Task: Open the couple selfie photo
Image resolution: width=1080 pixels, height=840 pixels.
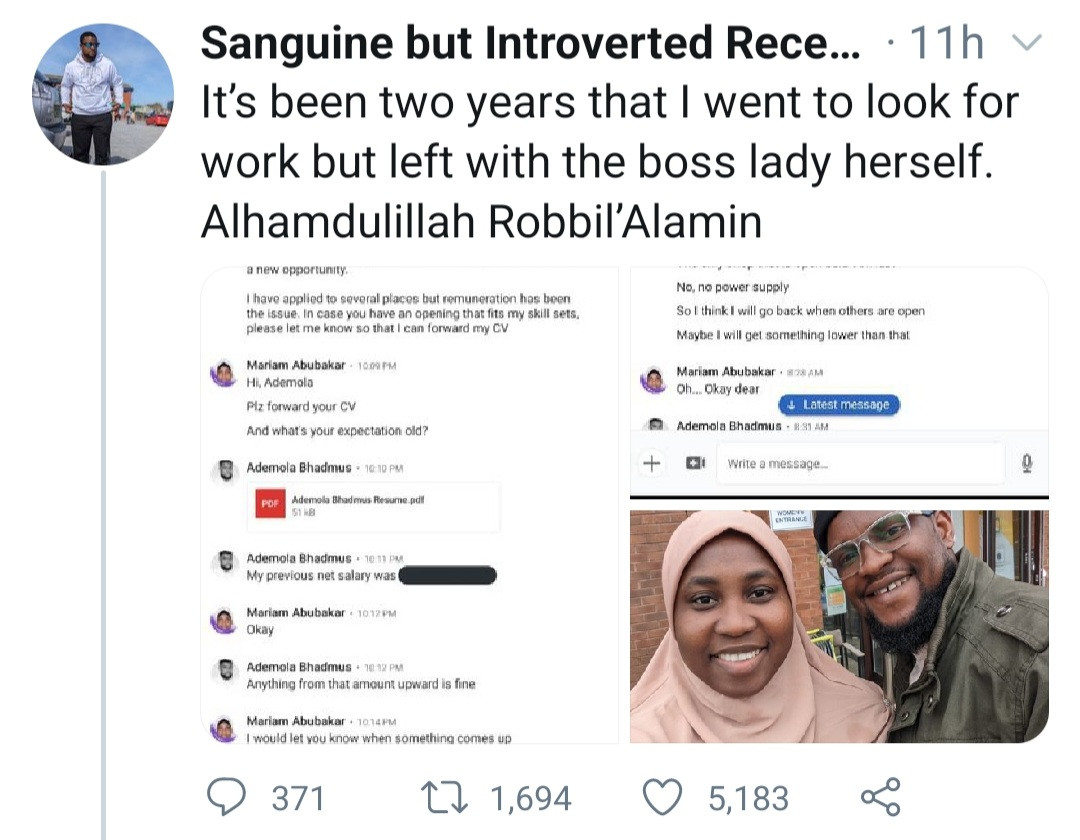Action: click(839, 626)
